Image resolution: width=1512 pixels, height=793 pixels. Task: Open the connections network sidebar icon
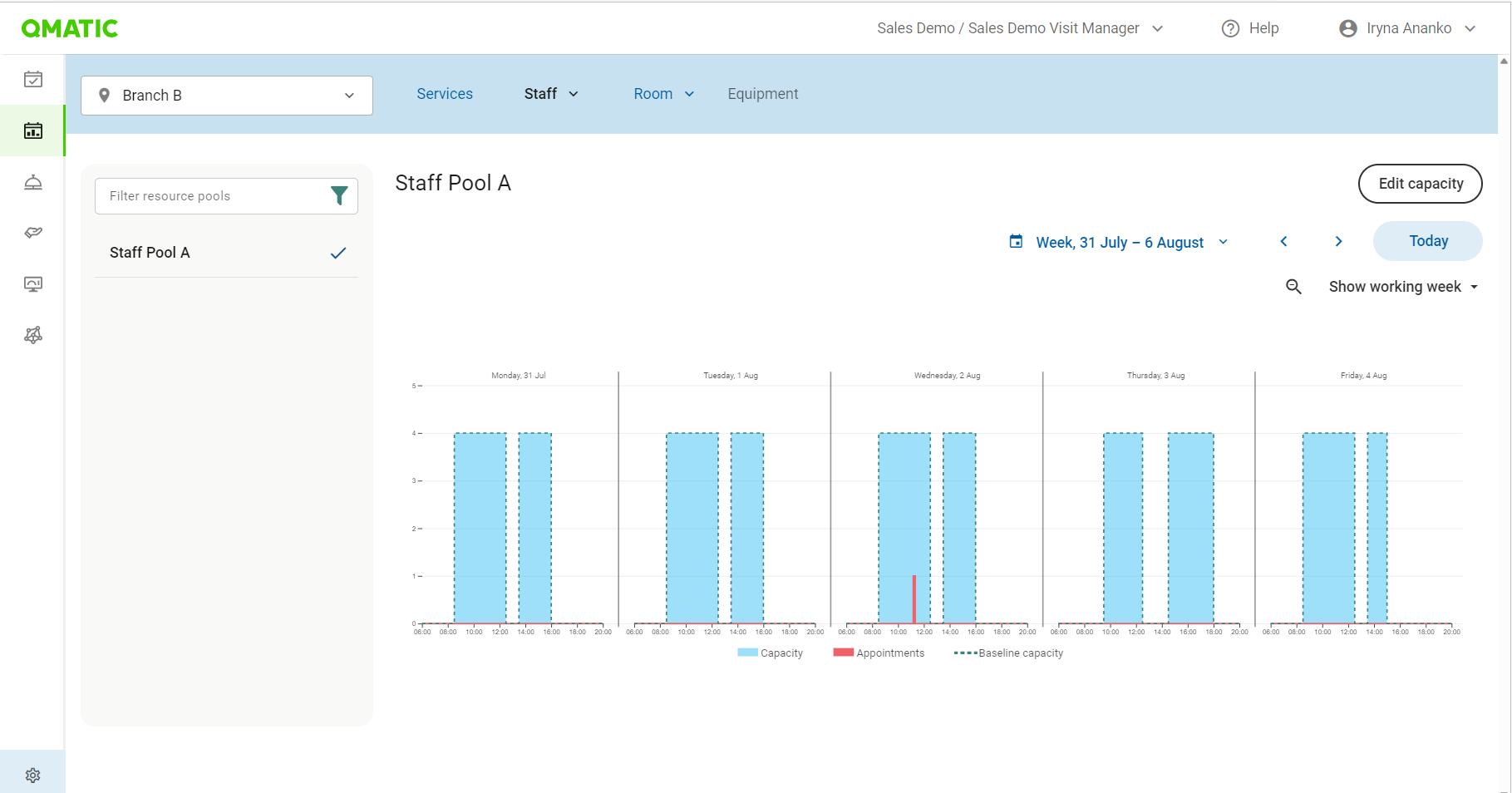tap(33, 335)
